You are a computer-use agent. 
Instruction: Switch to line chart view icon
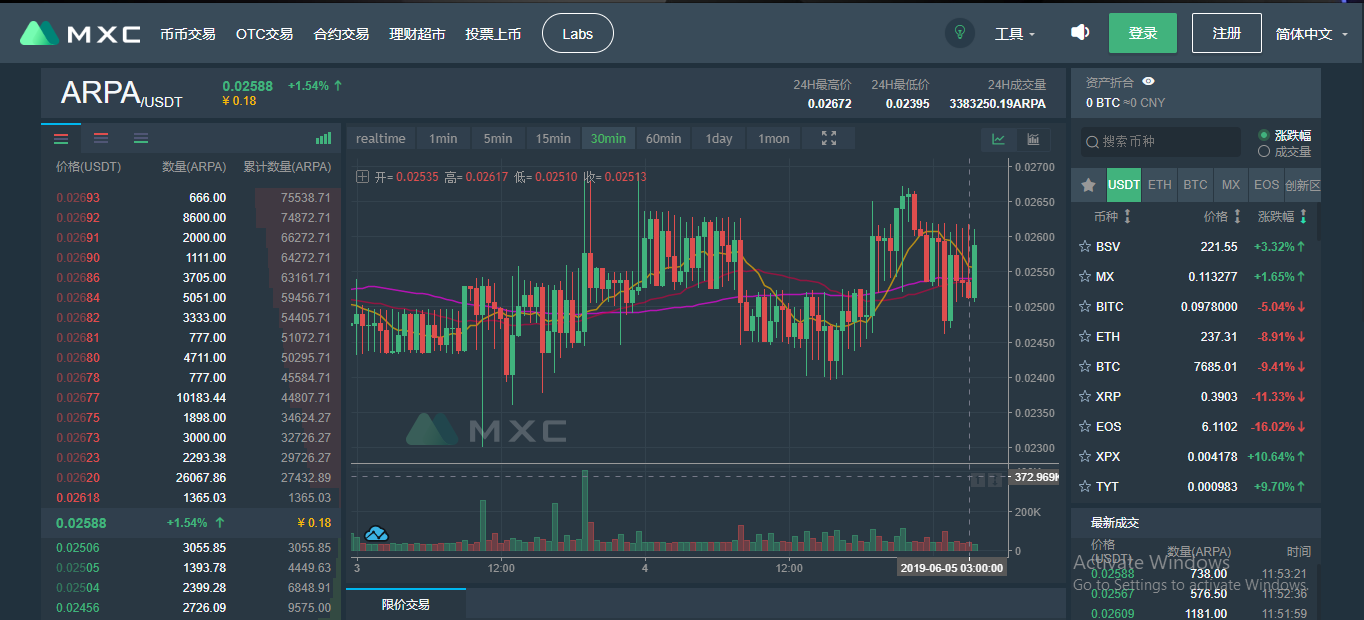click(998, 139)
